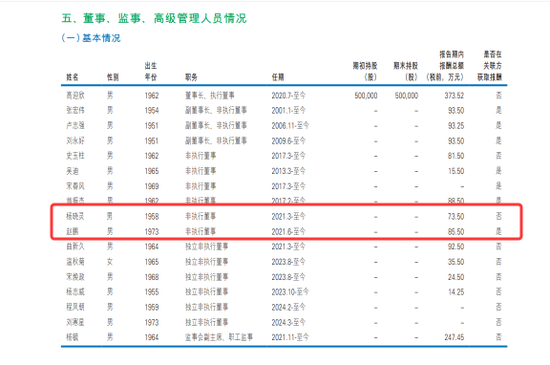Click the term cell 2006.11-至今

pos(290,126)
